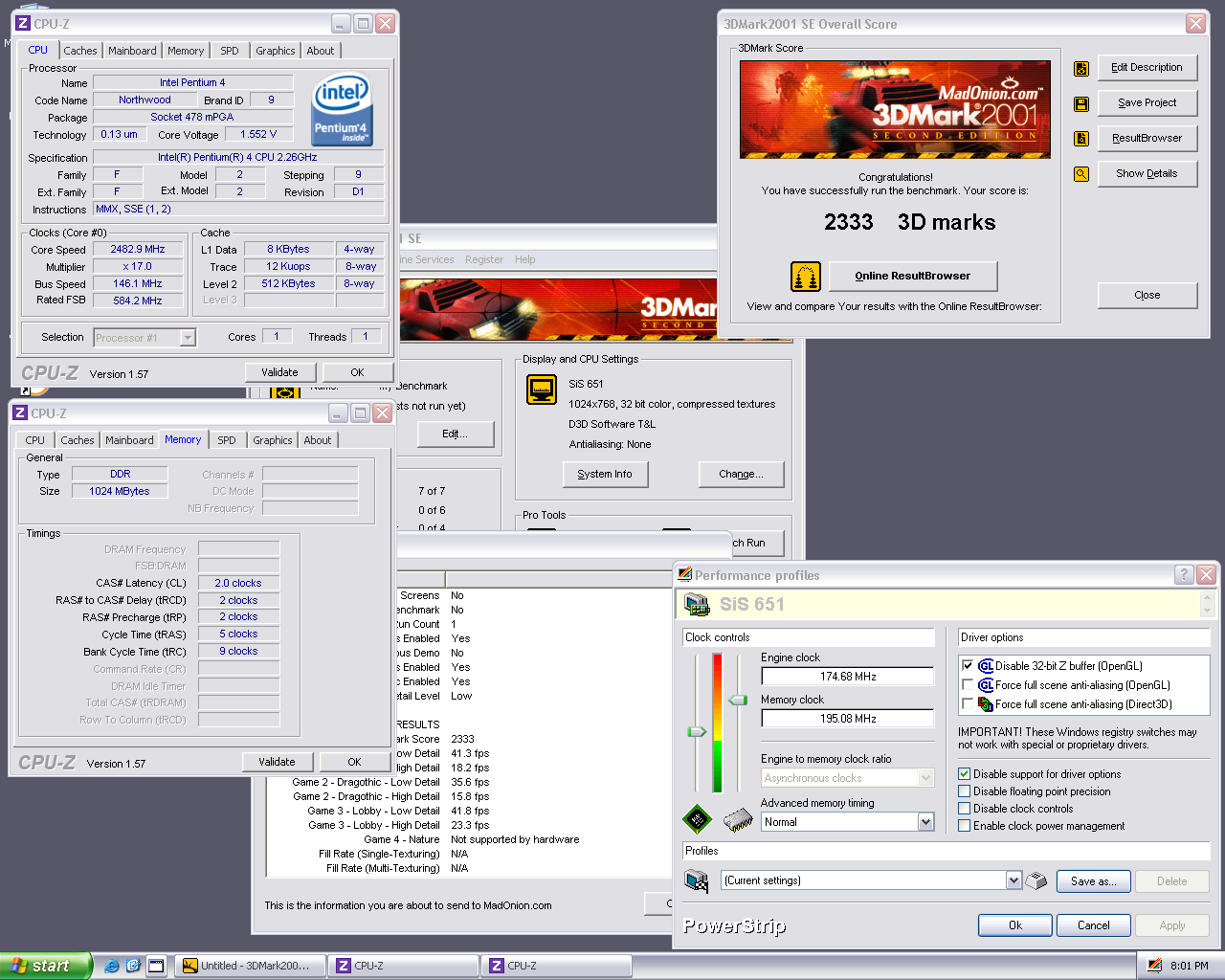Open the About tab in the CPU-Z Memory window
Screen dimensions: 1225x980
[x=318, y=440]
